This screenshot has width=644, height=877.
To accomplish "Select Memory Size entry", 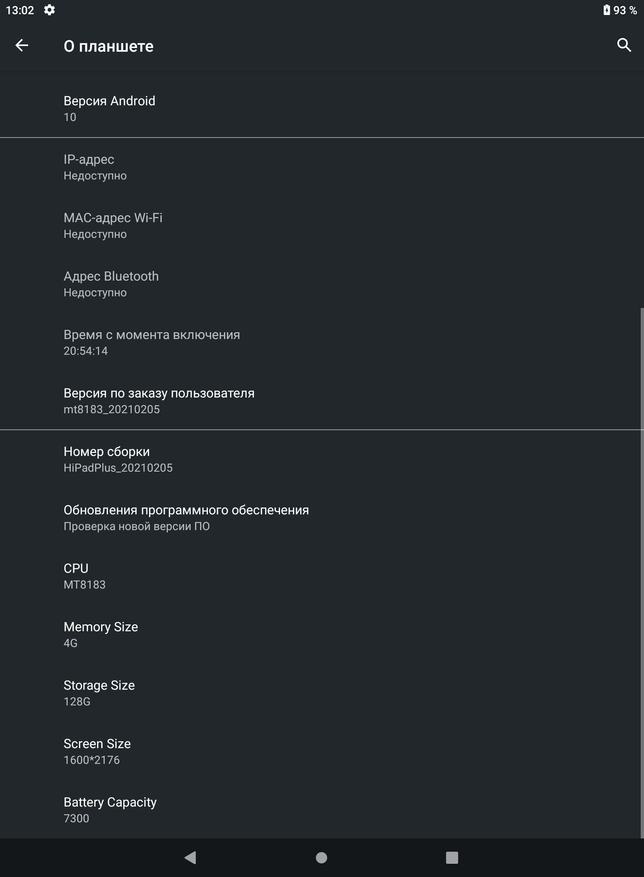I will point(322,634).
